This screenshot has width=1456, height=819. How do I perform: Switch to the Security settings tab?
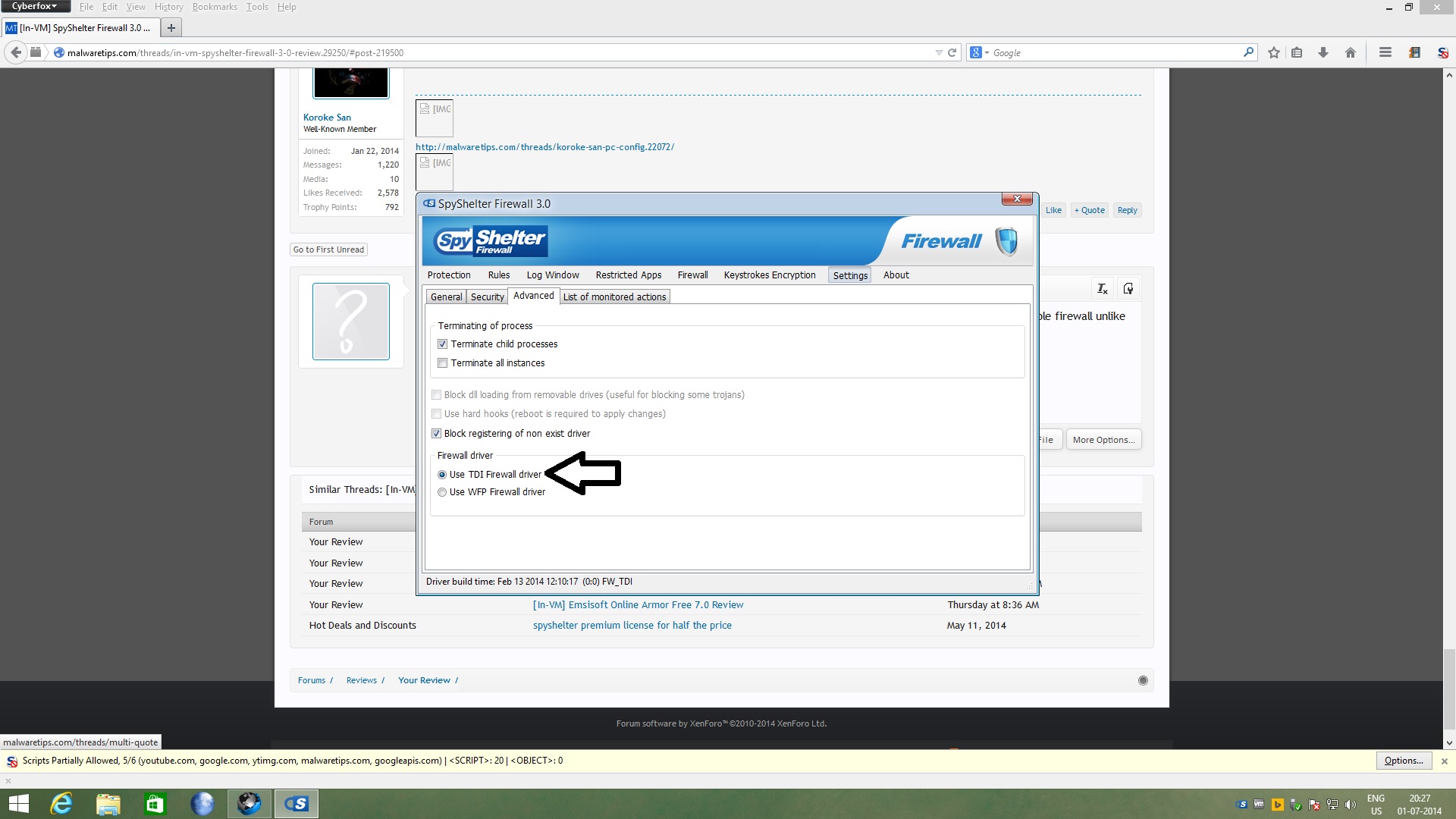point(487,297)
